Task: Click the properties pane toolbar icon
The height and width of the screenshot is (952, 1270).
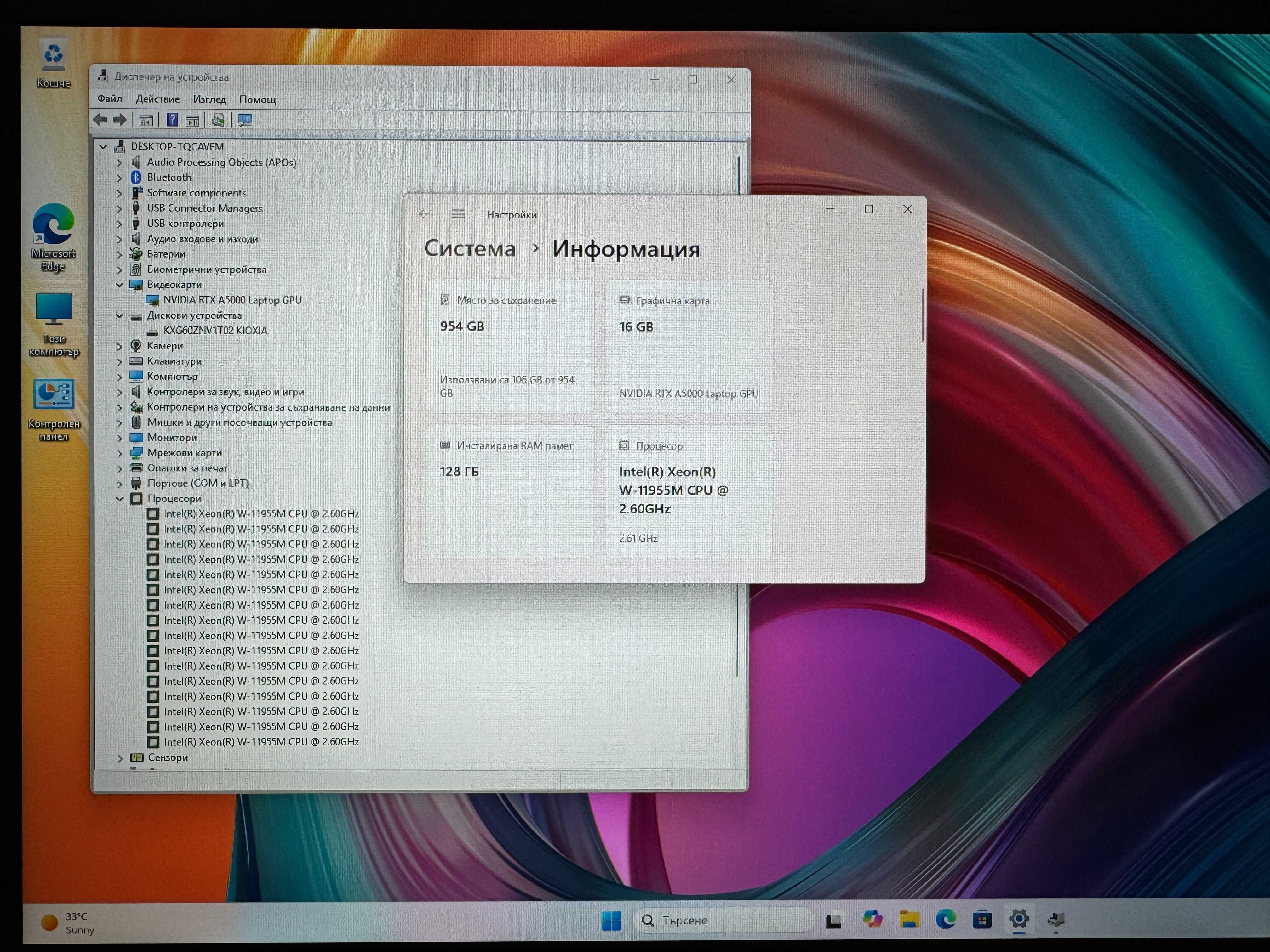Action: click(192, 120)
